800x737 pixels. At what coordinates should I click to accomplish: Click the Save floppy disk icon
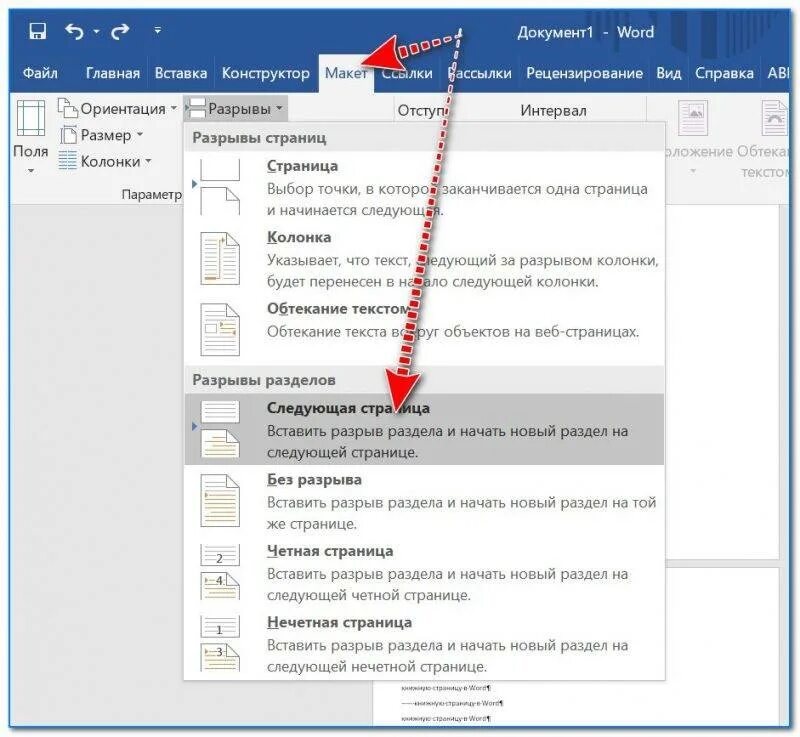[x=38, y=31]
